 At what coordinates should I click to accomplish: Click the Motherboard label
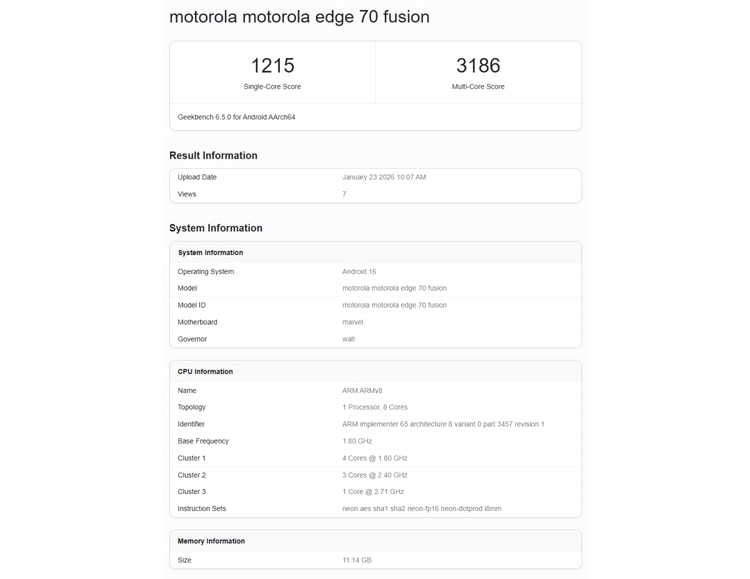pos(198,322)
